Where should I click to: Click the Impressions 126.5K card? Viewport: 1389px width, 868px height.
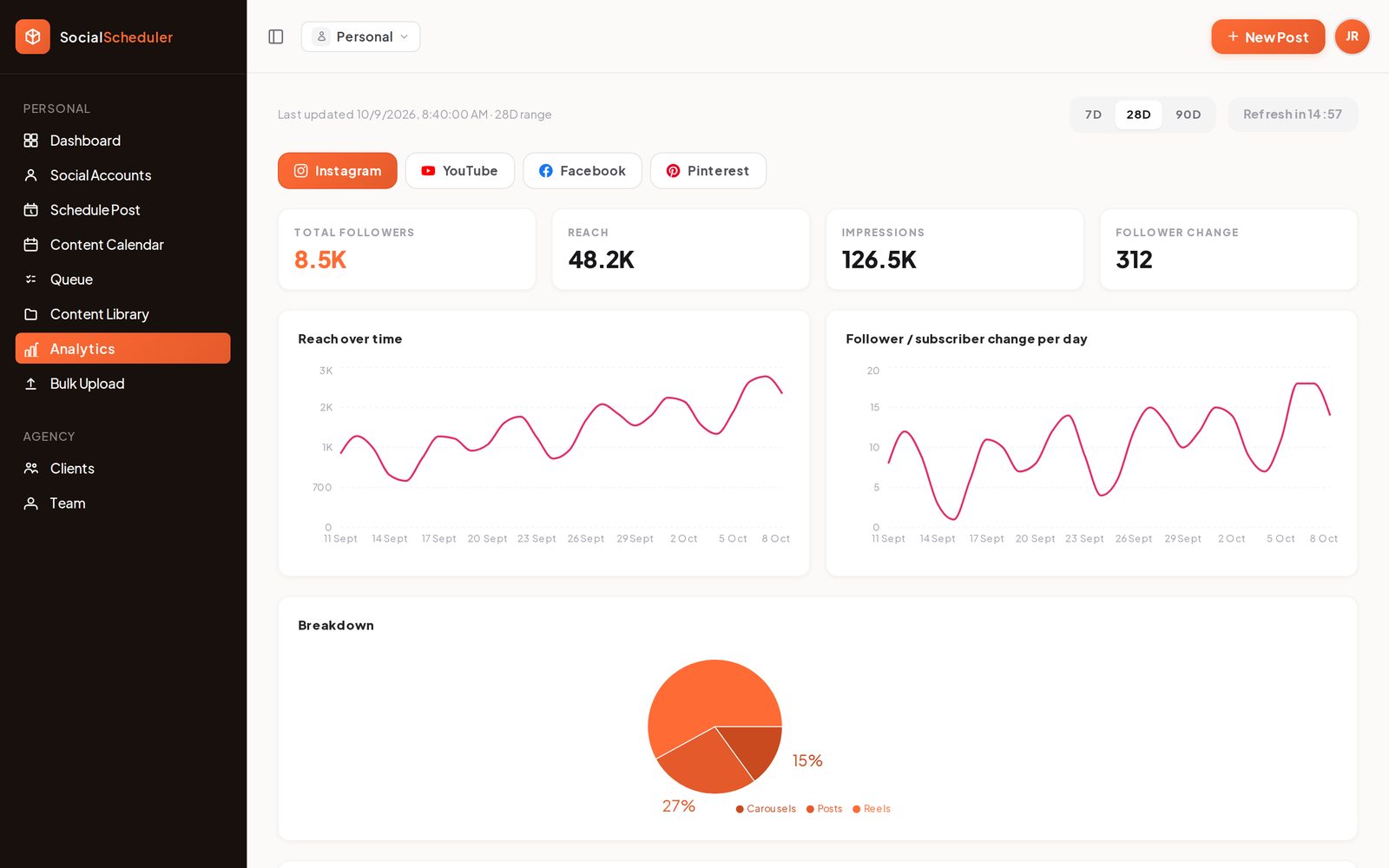(955, 249)
